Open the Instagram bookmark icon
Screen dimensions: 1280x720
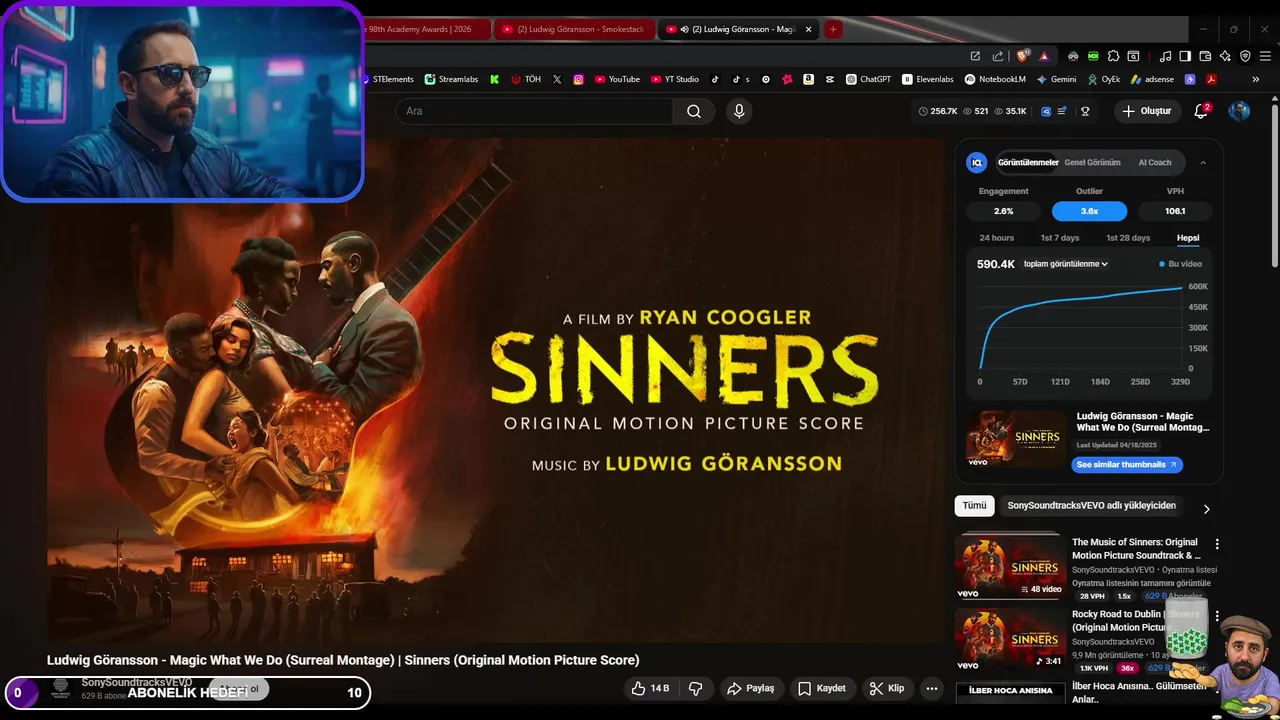tap(578, 79)
